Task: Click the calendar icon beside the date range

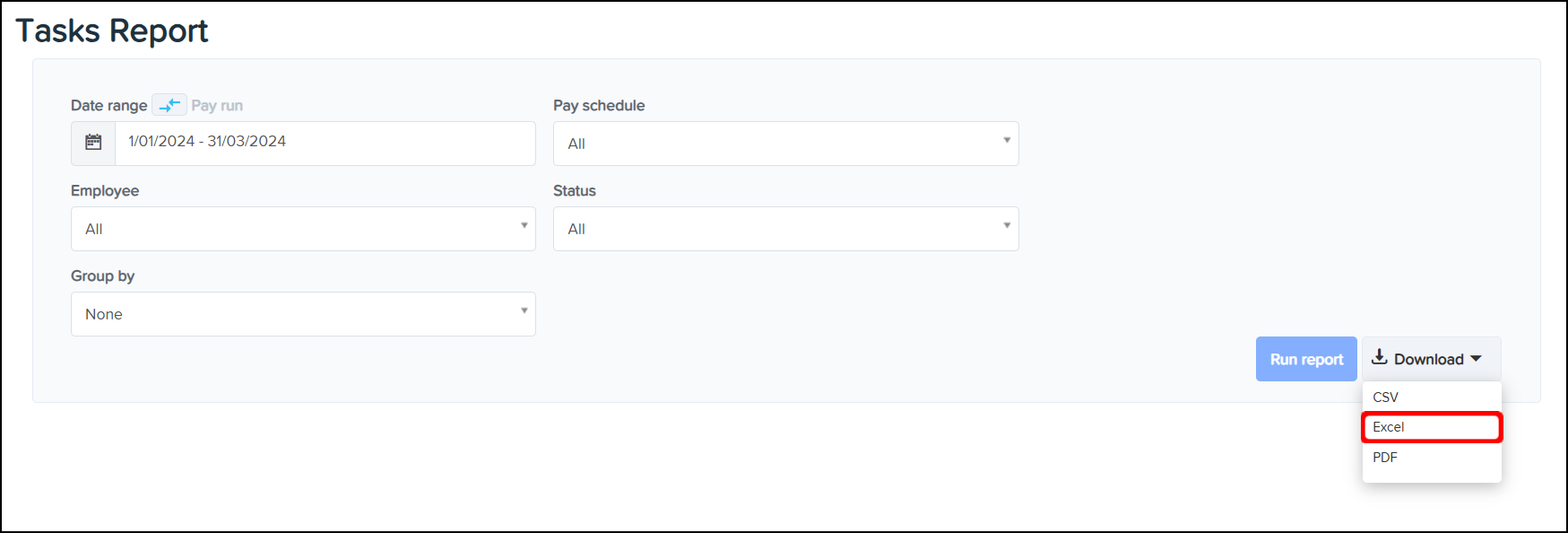Action: [x=93, y=143]
